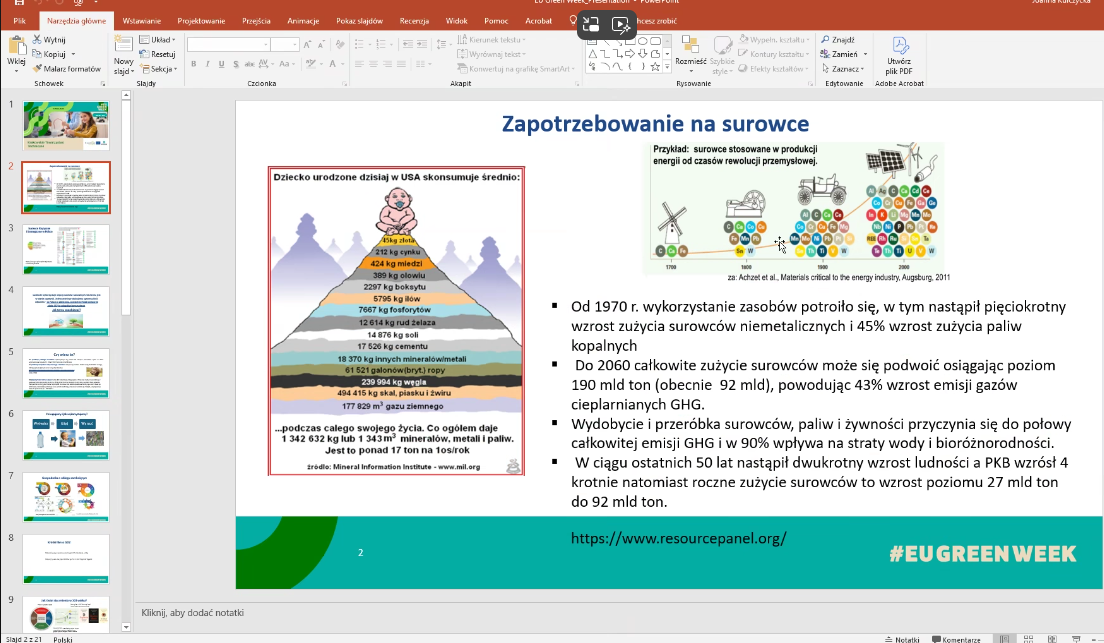Open the Widok ribbon tab
1104x643 pixels.
click(456, 20)
